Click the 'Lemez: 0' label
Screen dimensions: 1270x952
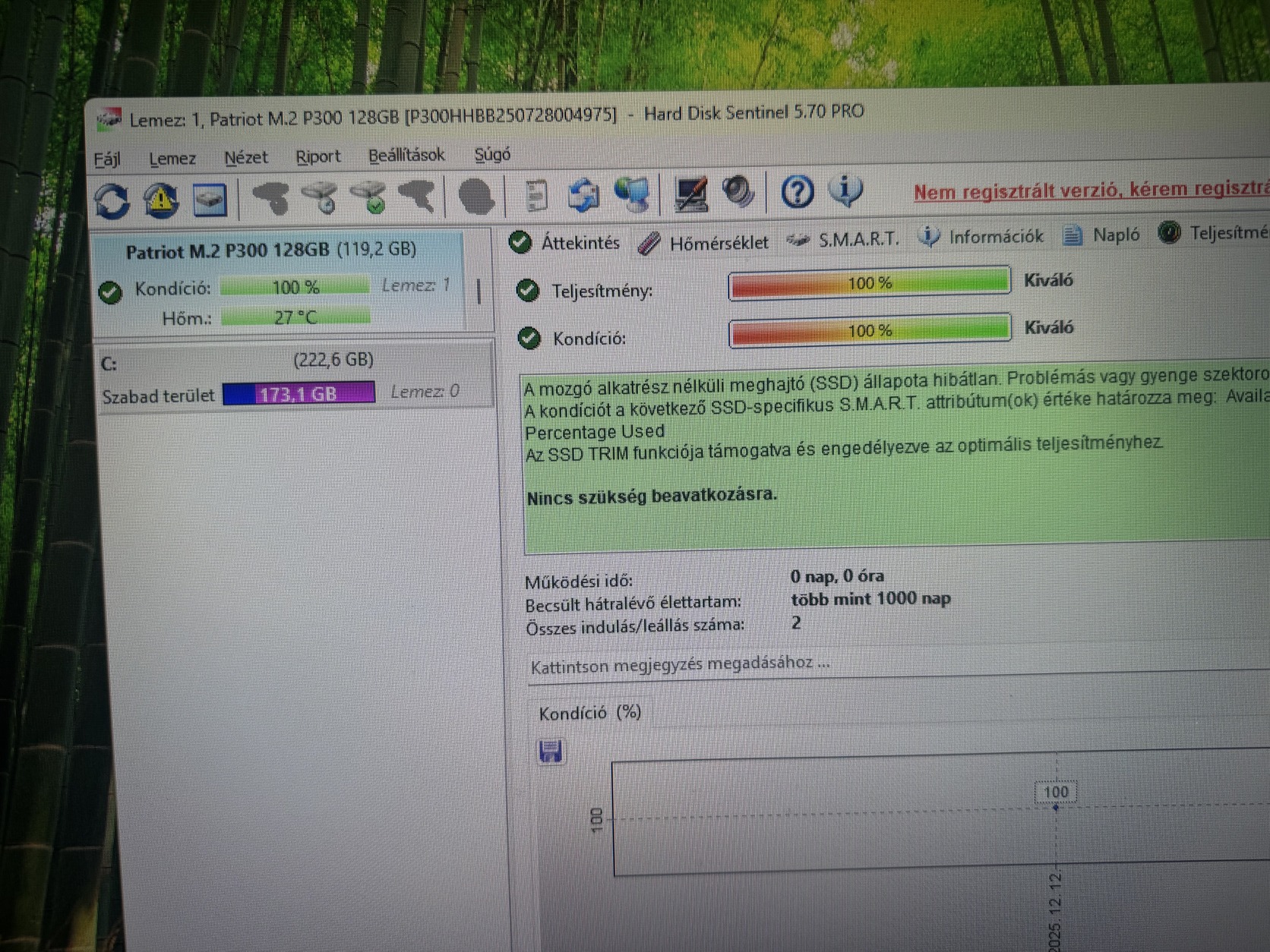coord(425,392)
